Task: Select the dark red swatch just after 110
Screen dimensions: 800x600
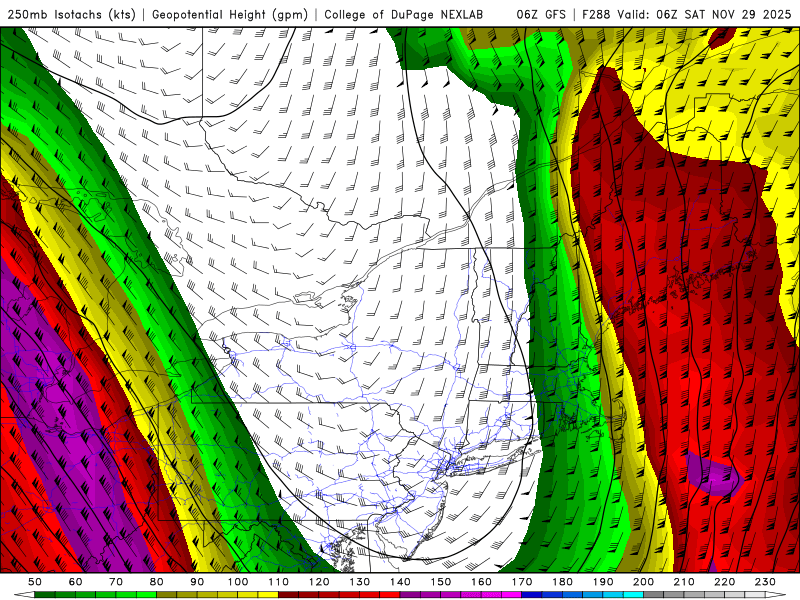Action: tap(288, 594)
